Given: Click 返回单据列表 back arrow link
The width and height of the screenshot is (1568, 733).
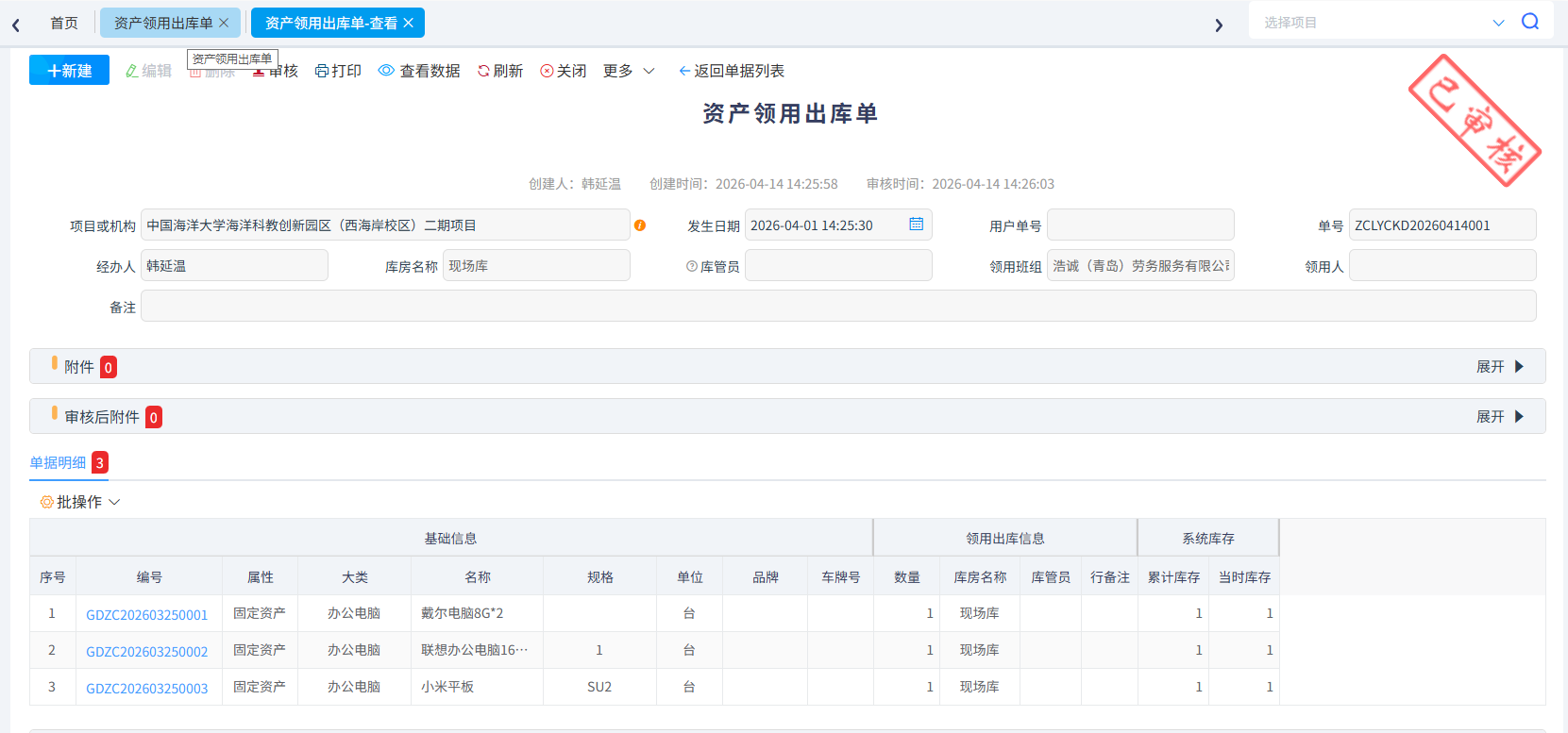Looking at the screenshot, I should 732,71.
